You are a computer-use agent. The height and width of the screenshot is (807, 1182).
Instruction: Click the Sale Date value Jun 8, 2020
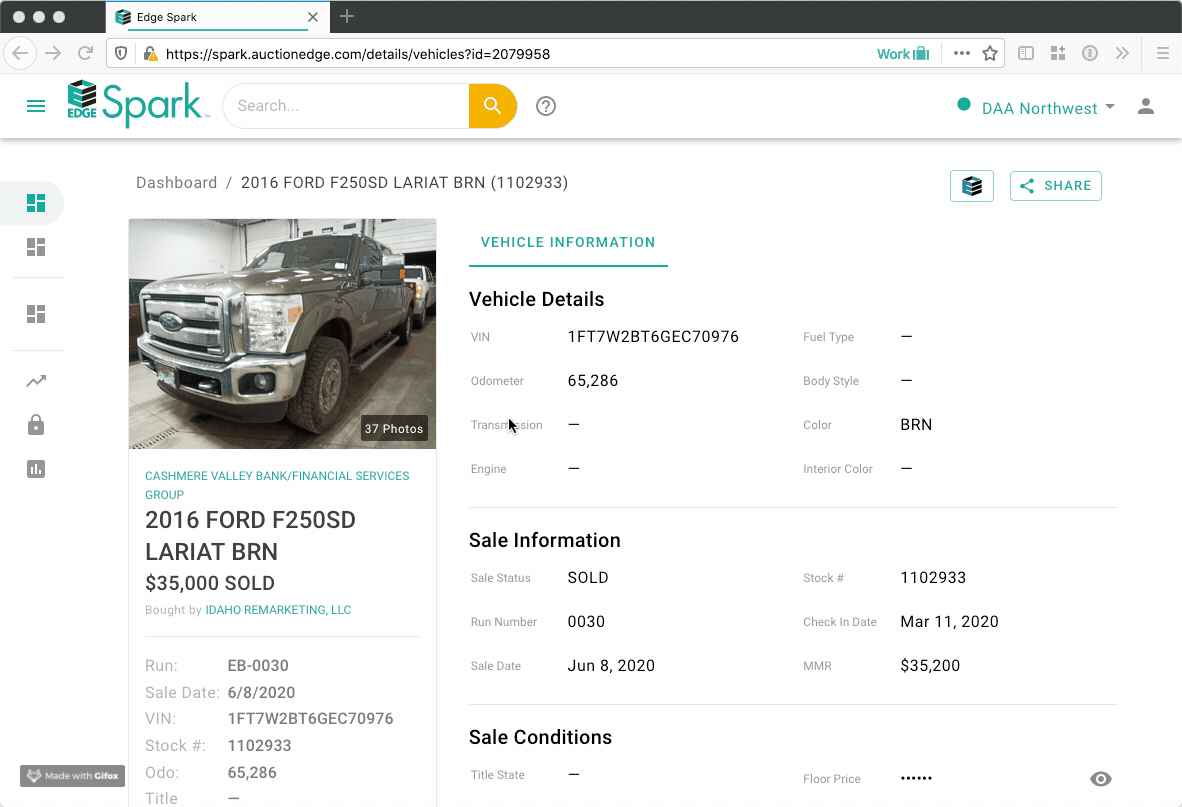tap(611, 666)
